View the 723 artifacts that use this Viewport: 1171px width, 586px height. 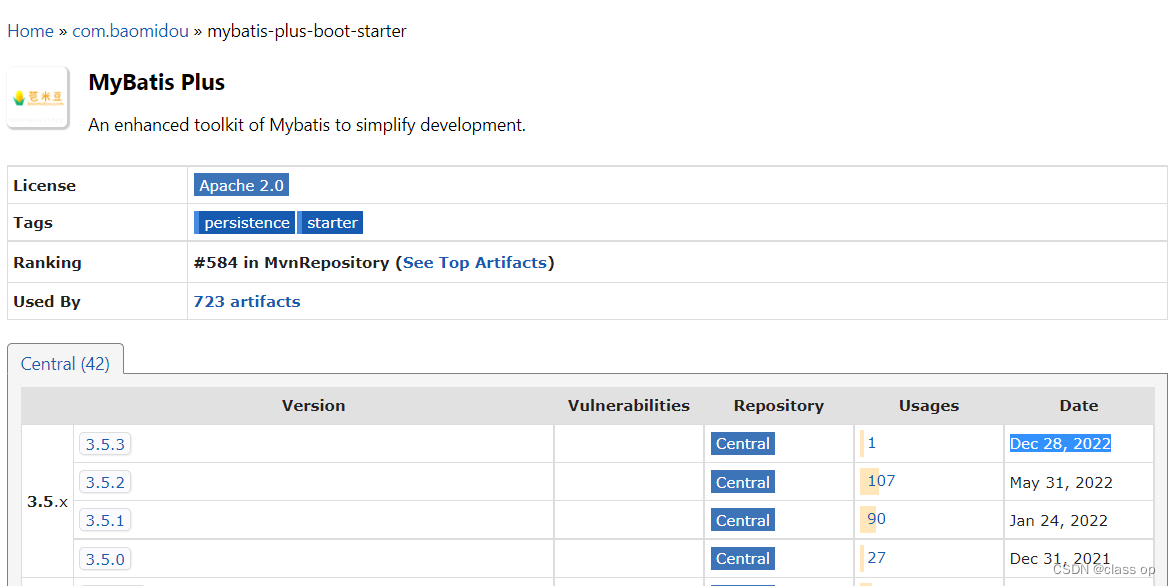[x=246, y=301]
